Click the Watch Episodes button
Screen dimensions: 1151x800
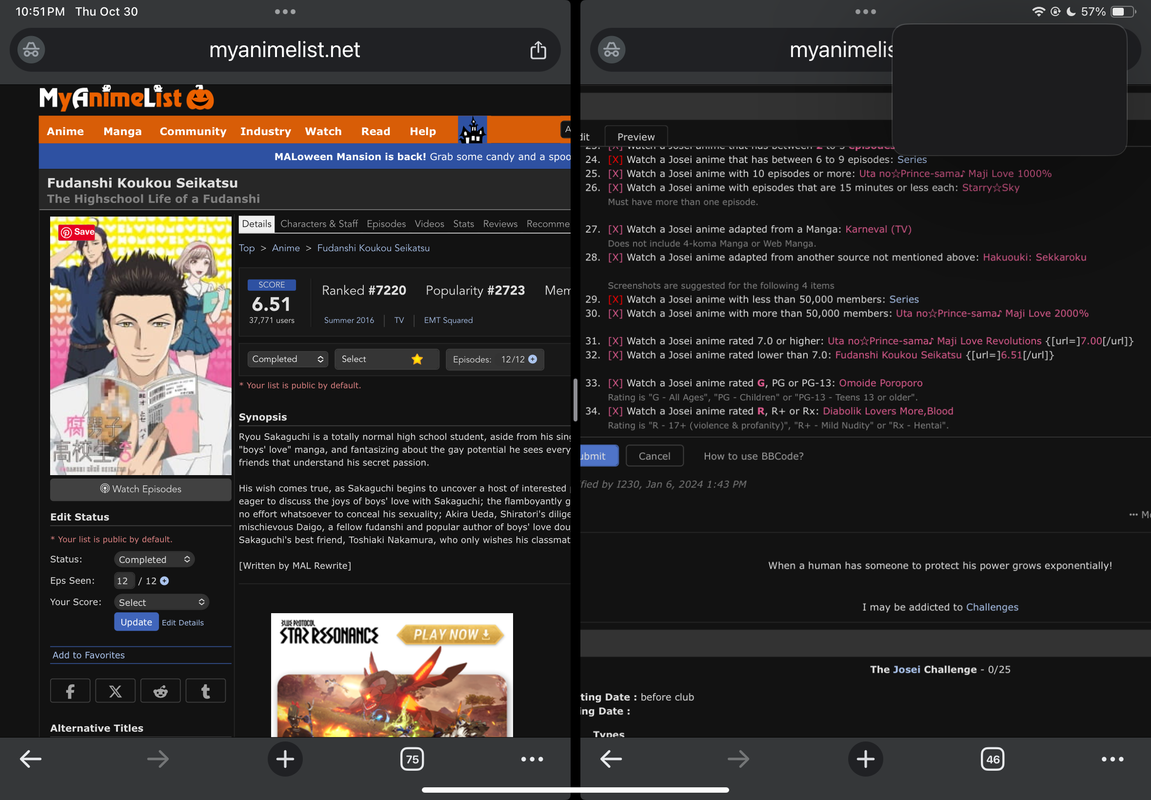click(140, 489)
